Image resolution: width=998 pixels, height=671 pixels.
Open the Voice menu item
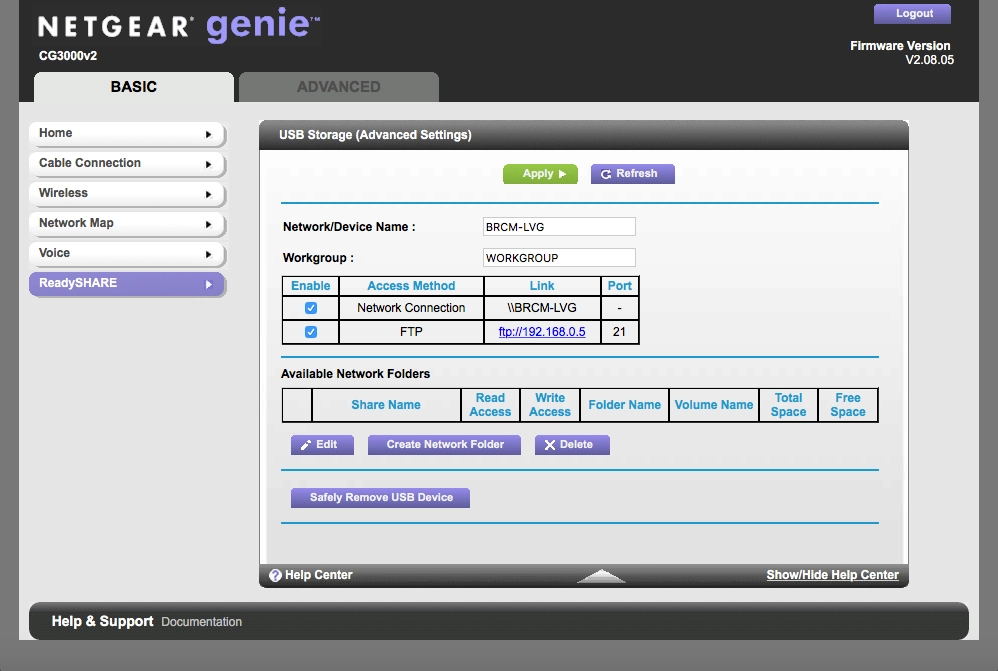127,253
